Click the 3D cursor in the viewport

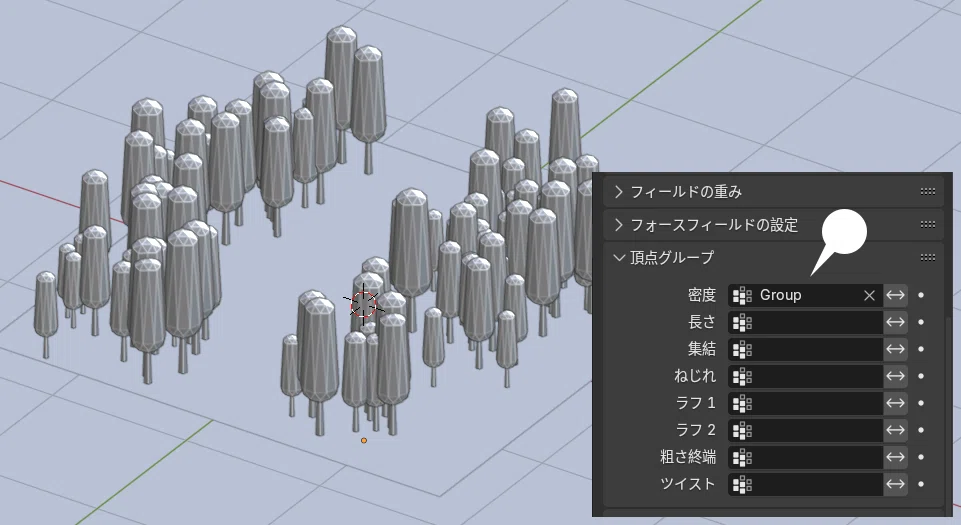click(363, 304)
